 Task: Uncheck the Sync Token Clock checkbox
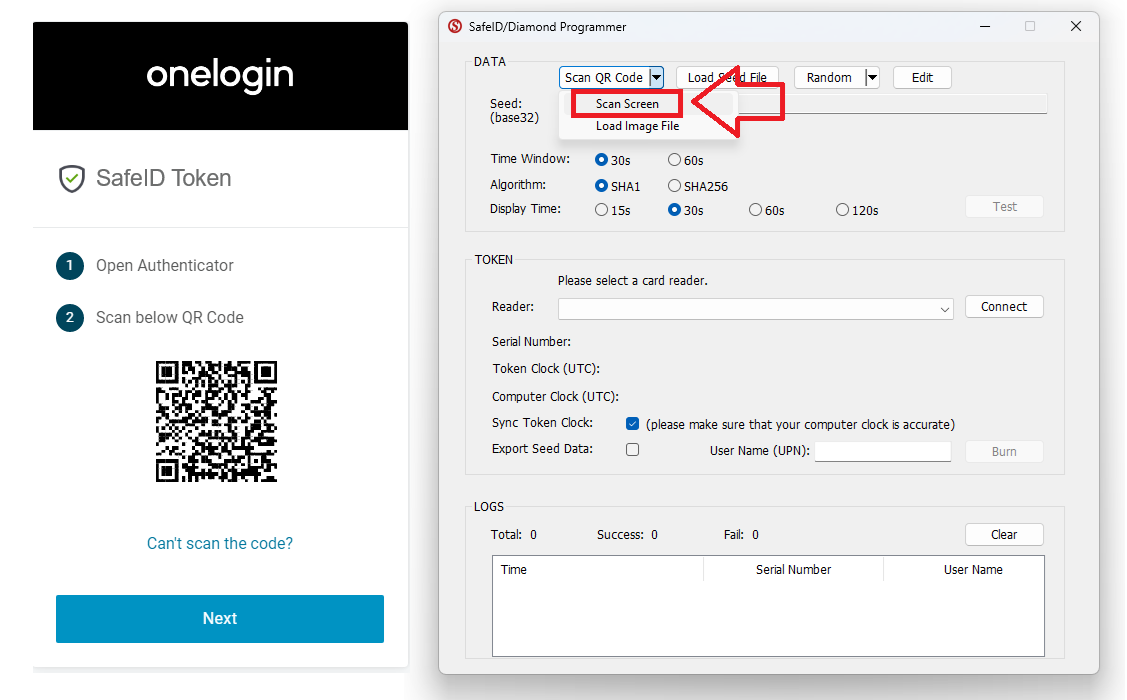[632, 424]
